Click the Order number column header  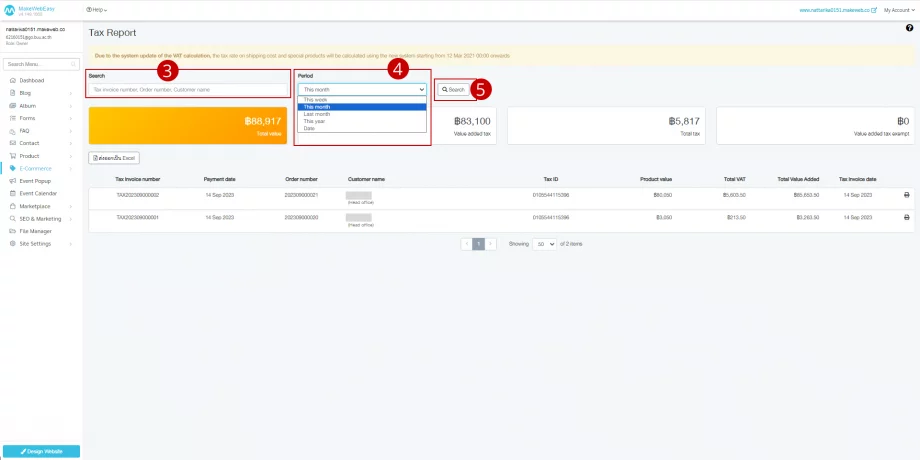(x=302, y=179)
